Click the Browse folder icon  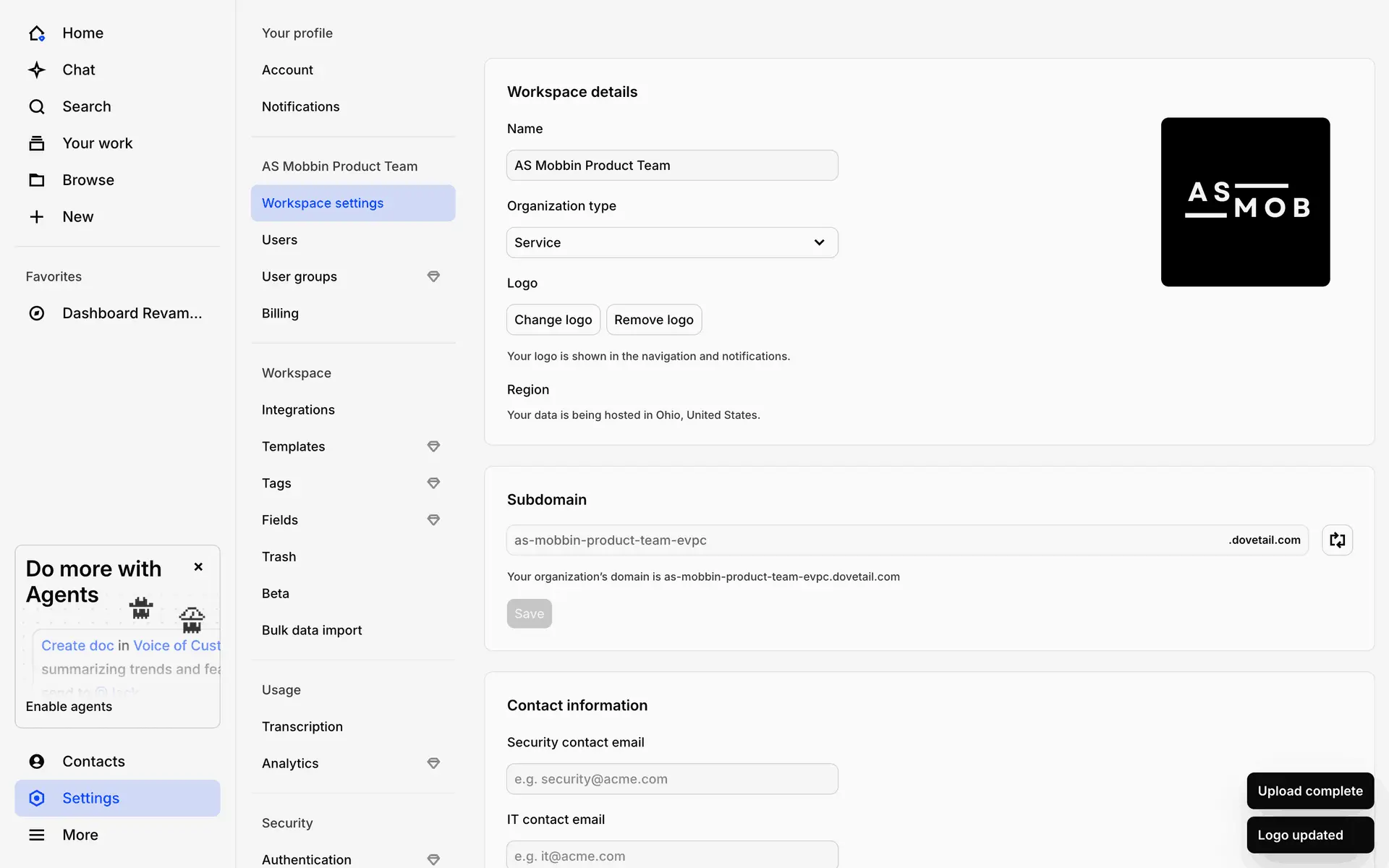click(36, 180)
